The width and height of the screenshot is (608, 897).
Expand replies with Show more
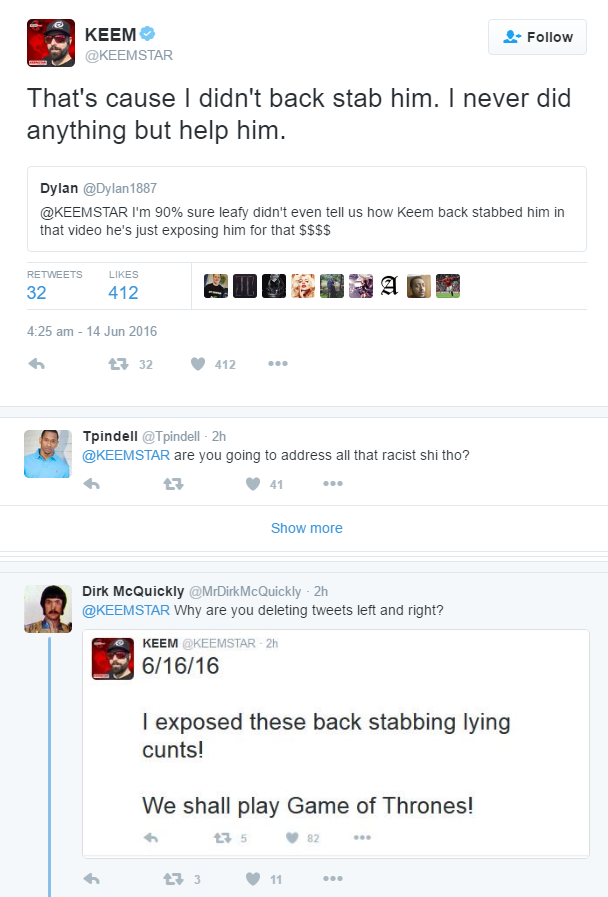307,528
